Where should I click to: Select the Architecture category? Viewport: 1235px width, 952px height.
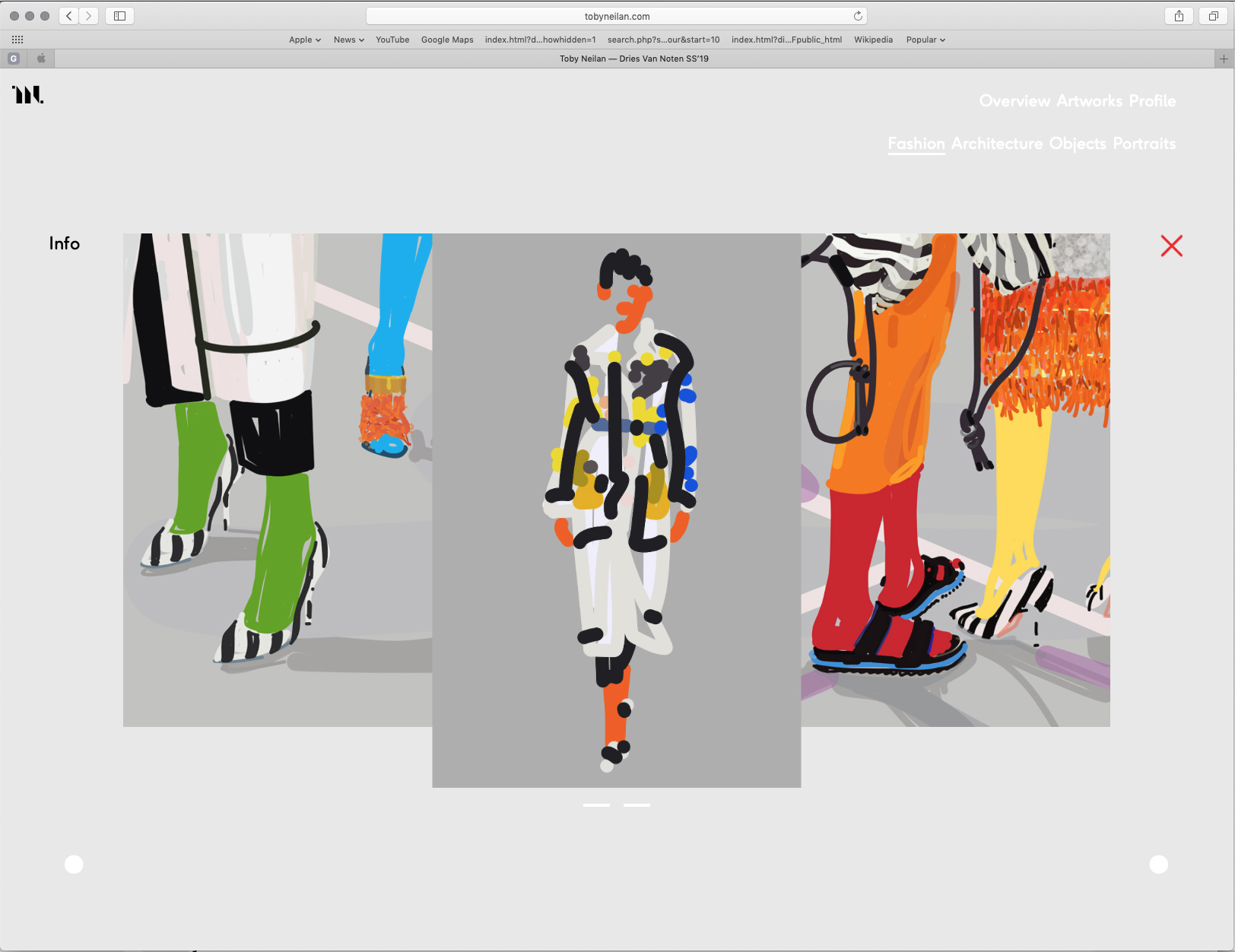996,144
